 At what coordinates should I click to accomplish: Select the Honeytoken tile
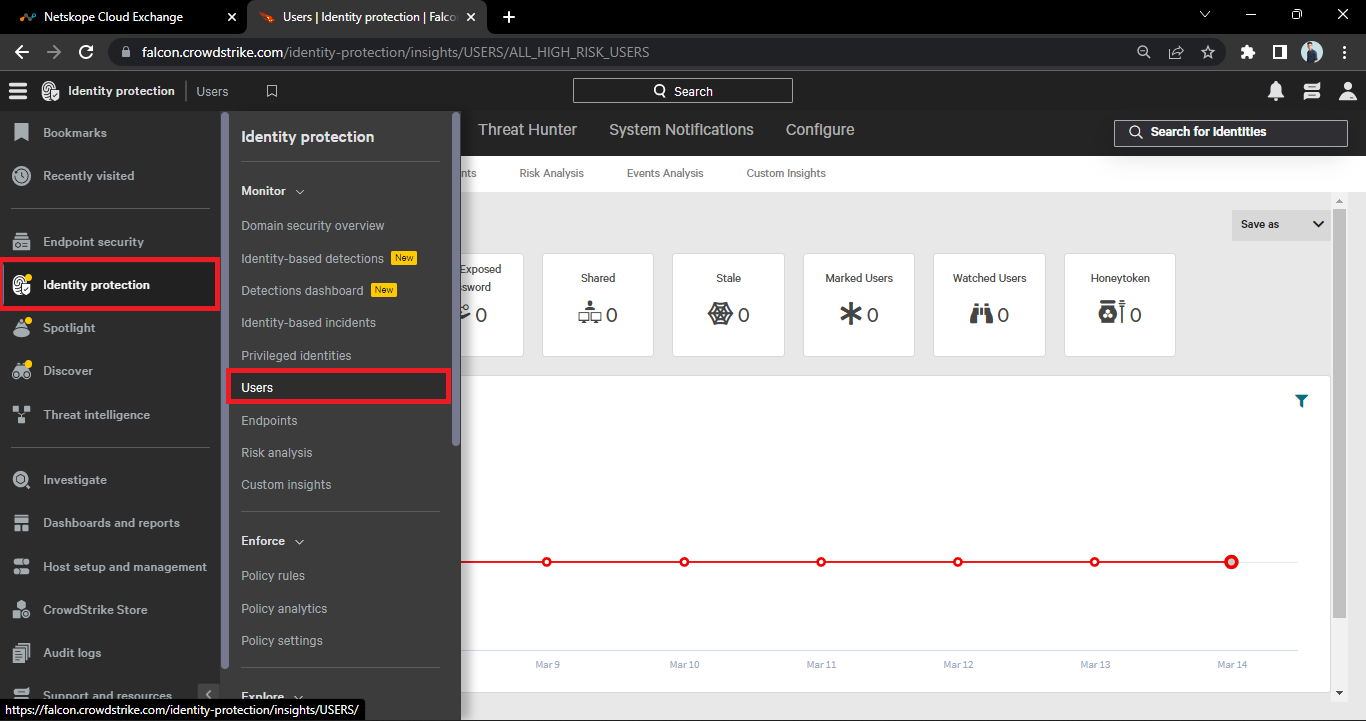[1119, 304]
